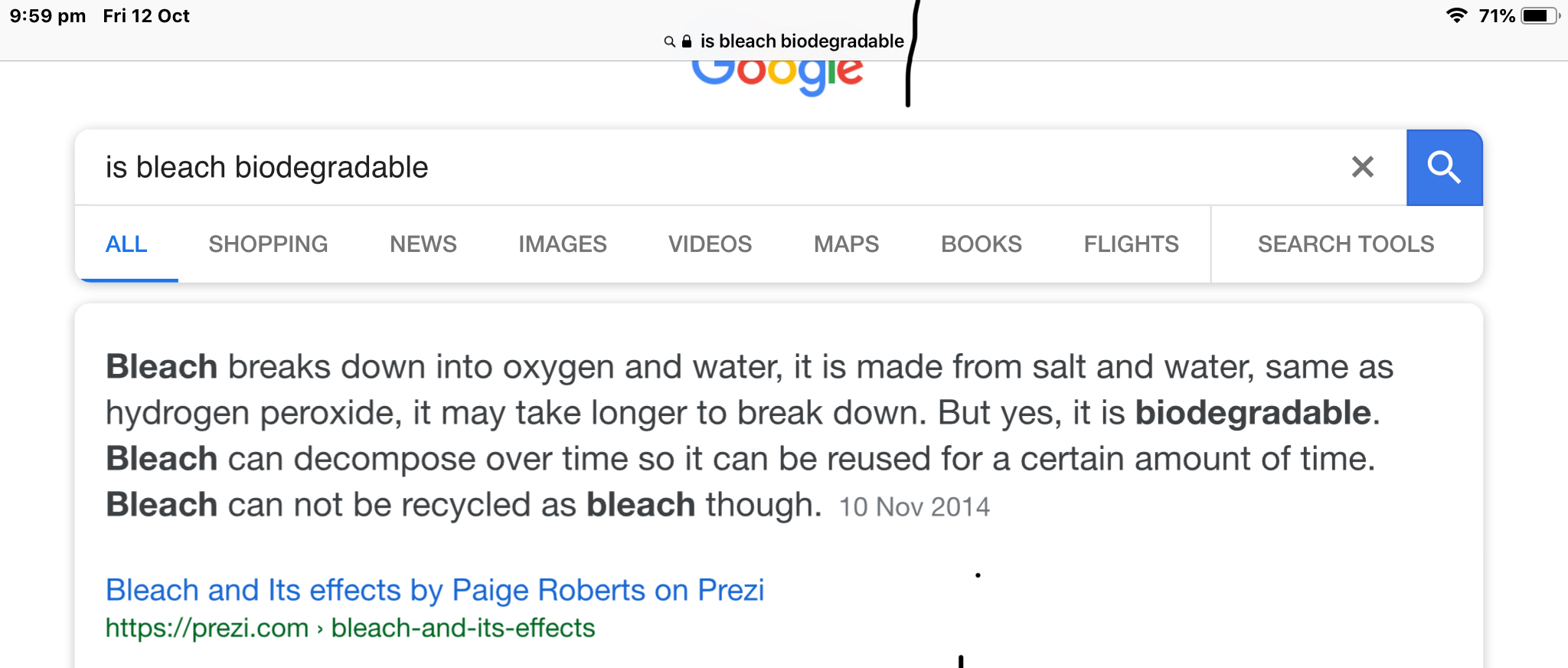Clear the search query with X icon
1568x668 pixels.
pos(1363,167)
